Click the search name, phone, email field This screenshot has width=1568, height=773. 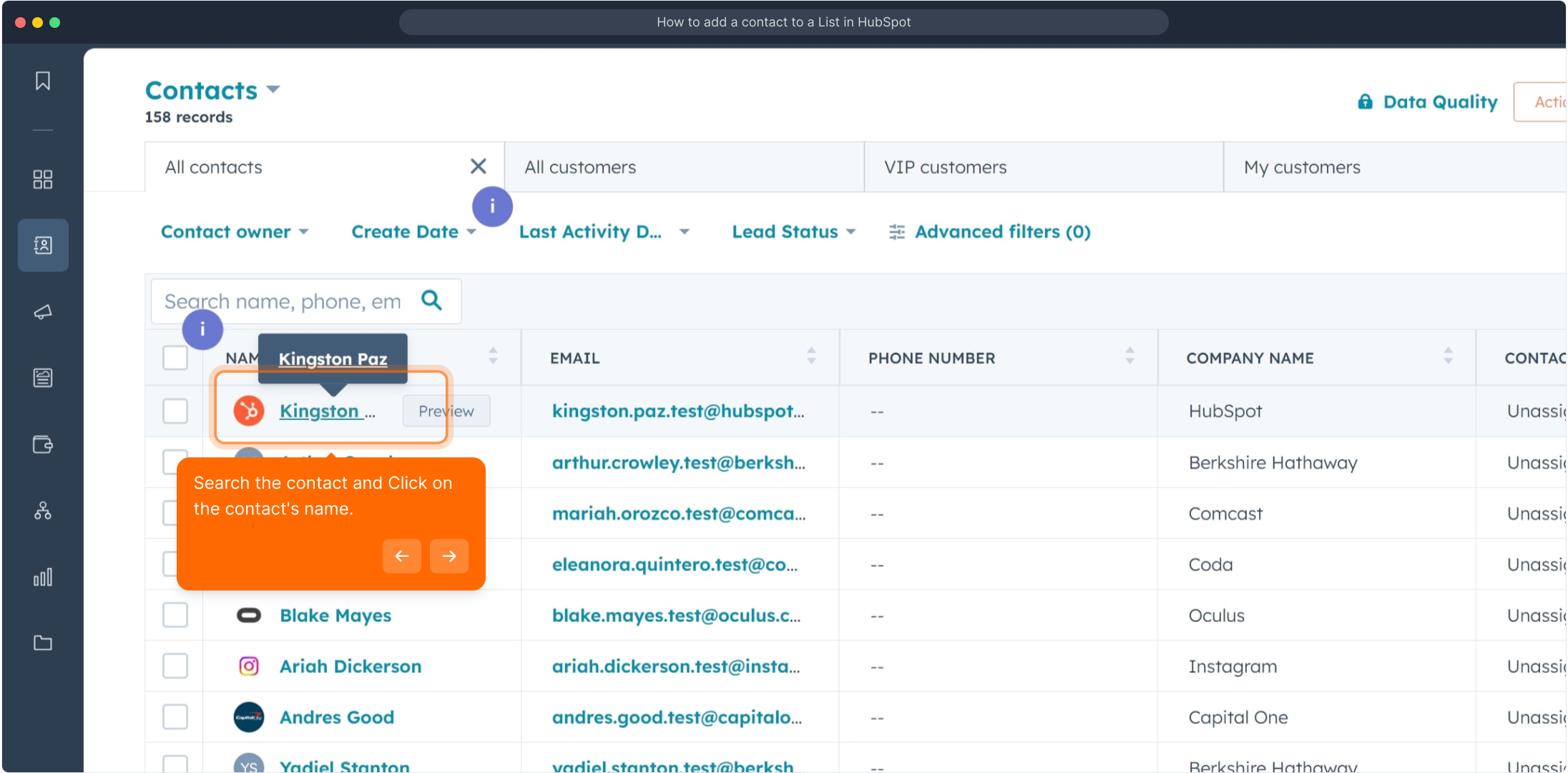[283, 301]
